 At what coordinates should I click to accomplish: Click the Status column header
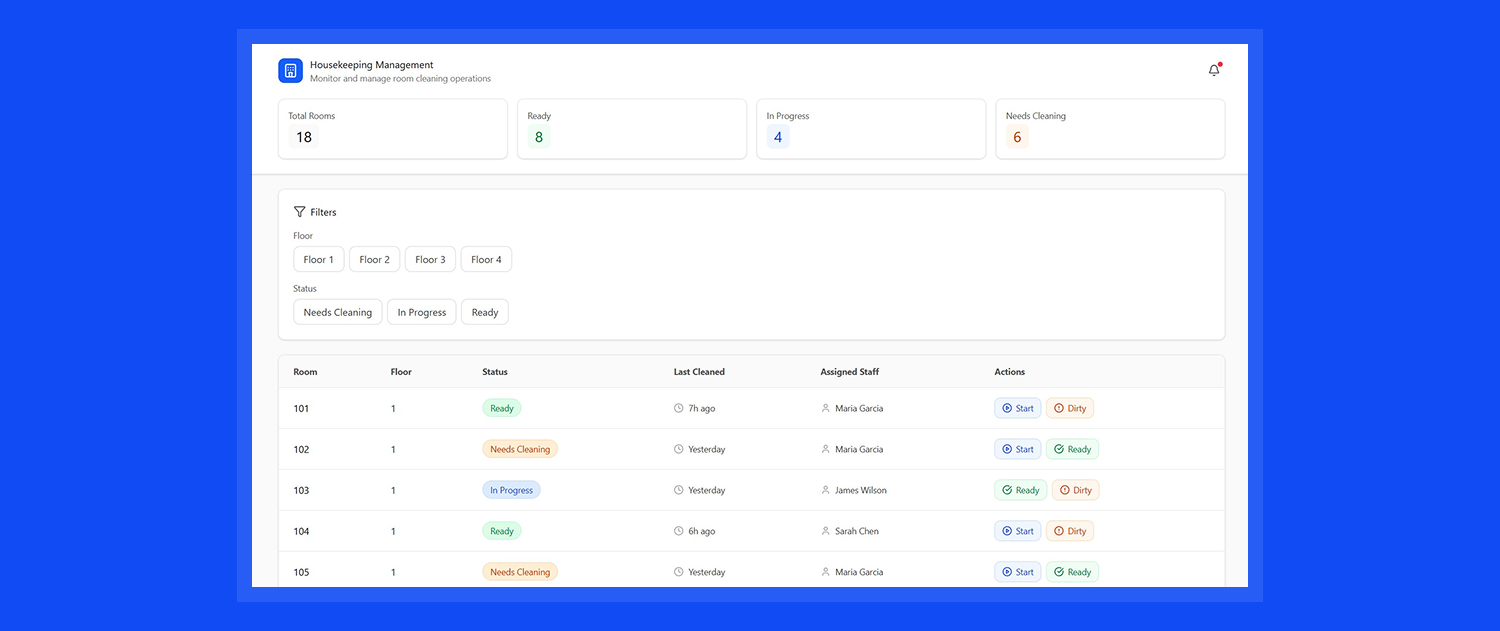tap(495, 372)
